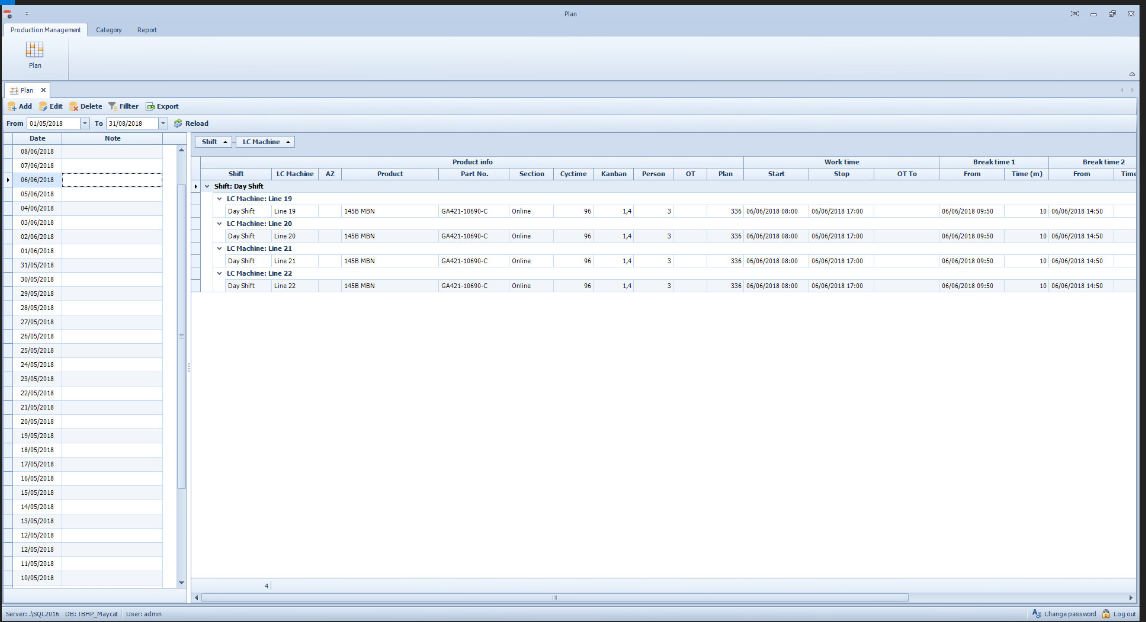Click the Edit toolbar icon

tap(44, 106)
